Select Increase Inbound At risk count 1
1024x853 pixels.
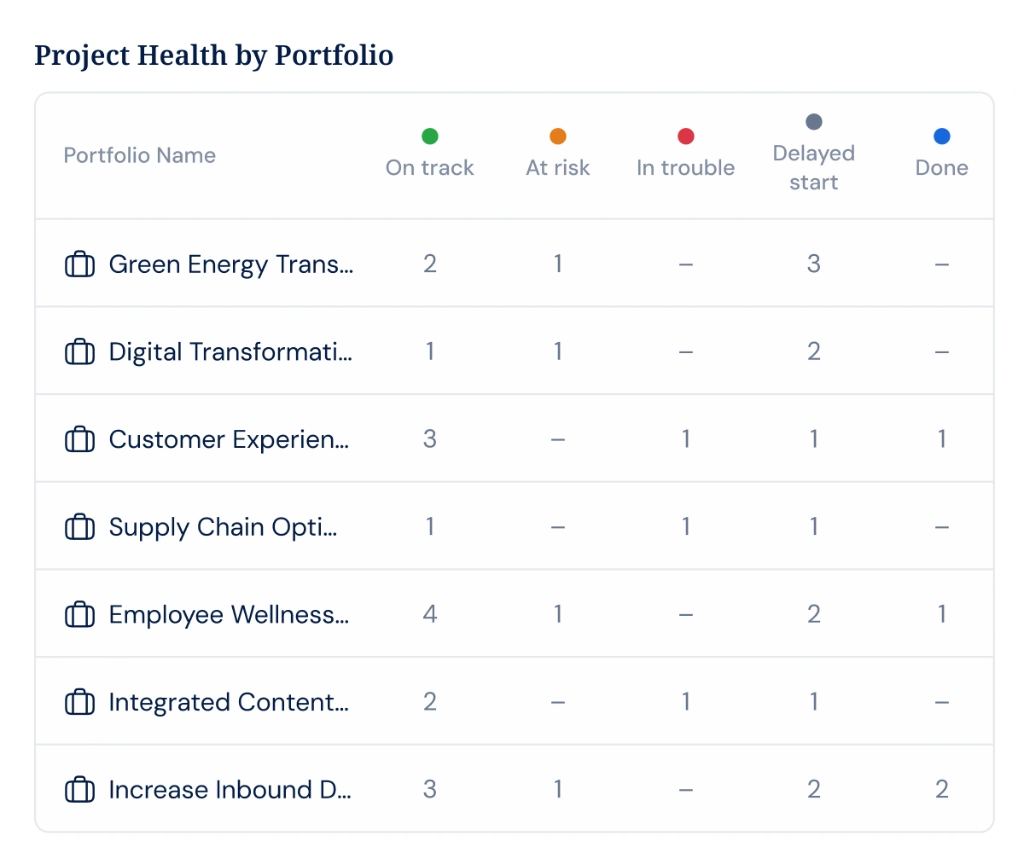(x=558, y=789)
